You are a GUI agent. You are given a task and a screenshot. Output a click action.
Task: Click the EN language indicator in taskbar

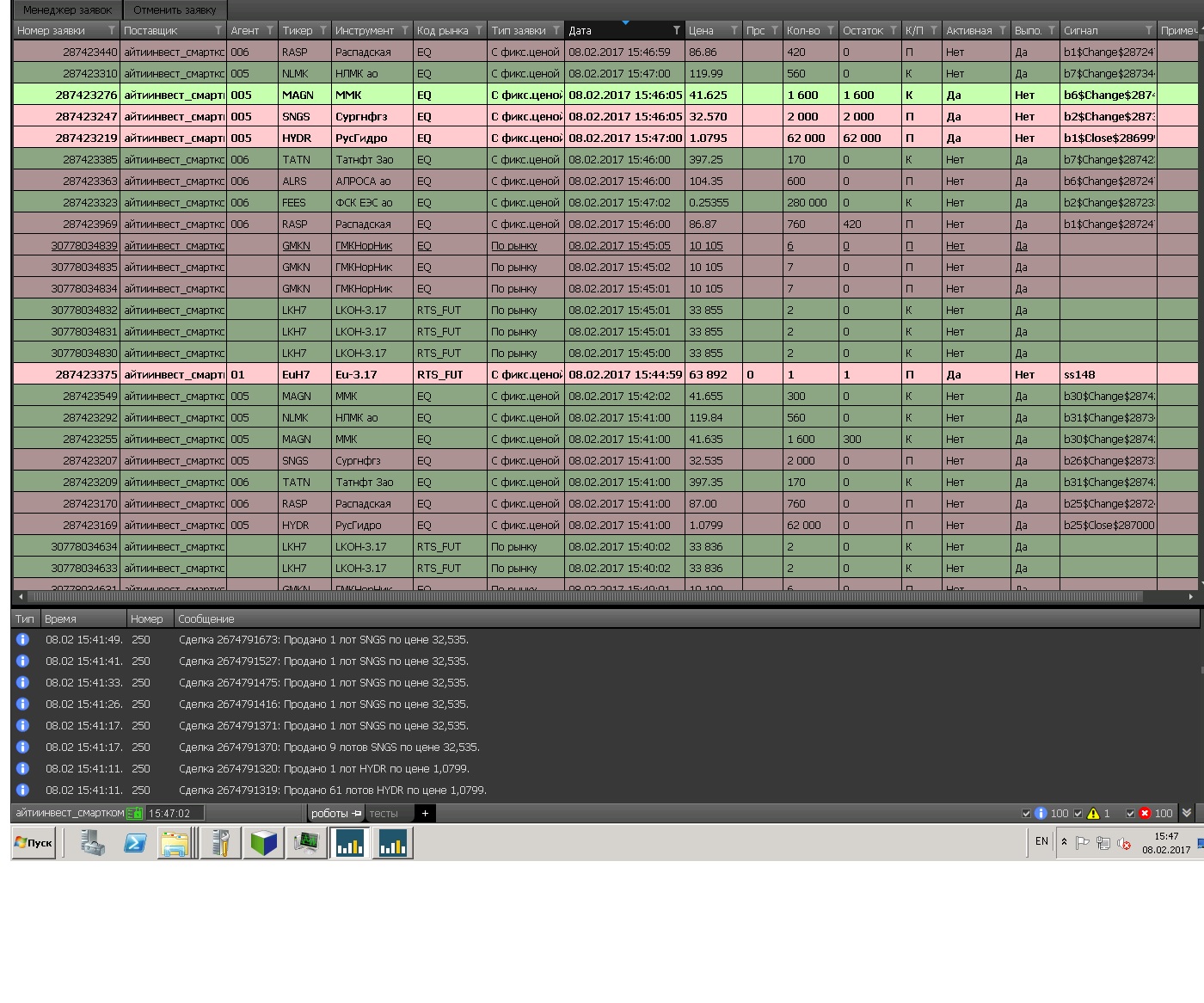(1041, 841)
